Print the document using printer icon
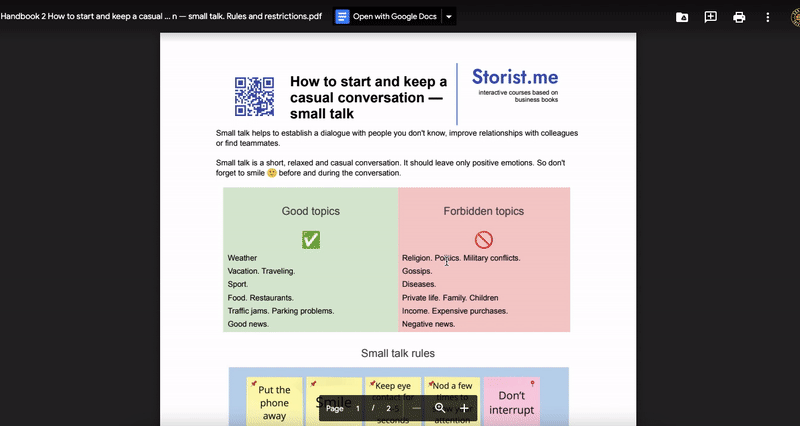The height and width of the screenshot is (426, 800). point(739,17)
